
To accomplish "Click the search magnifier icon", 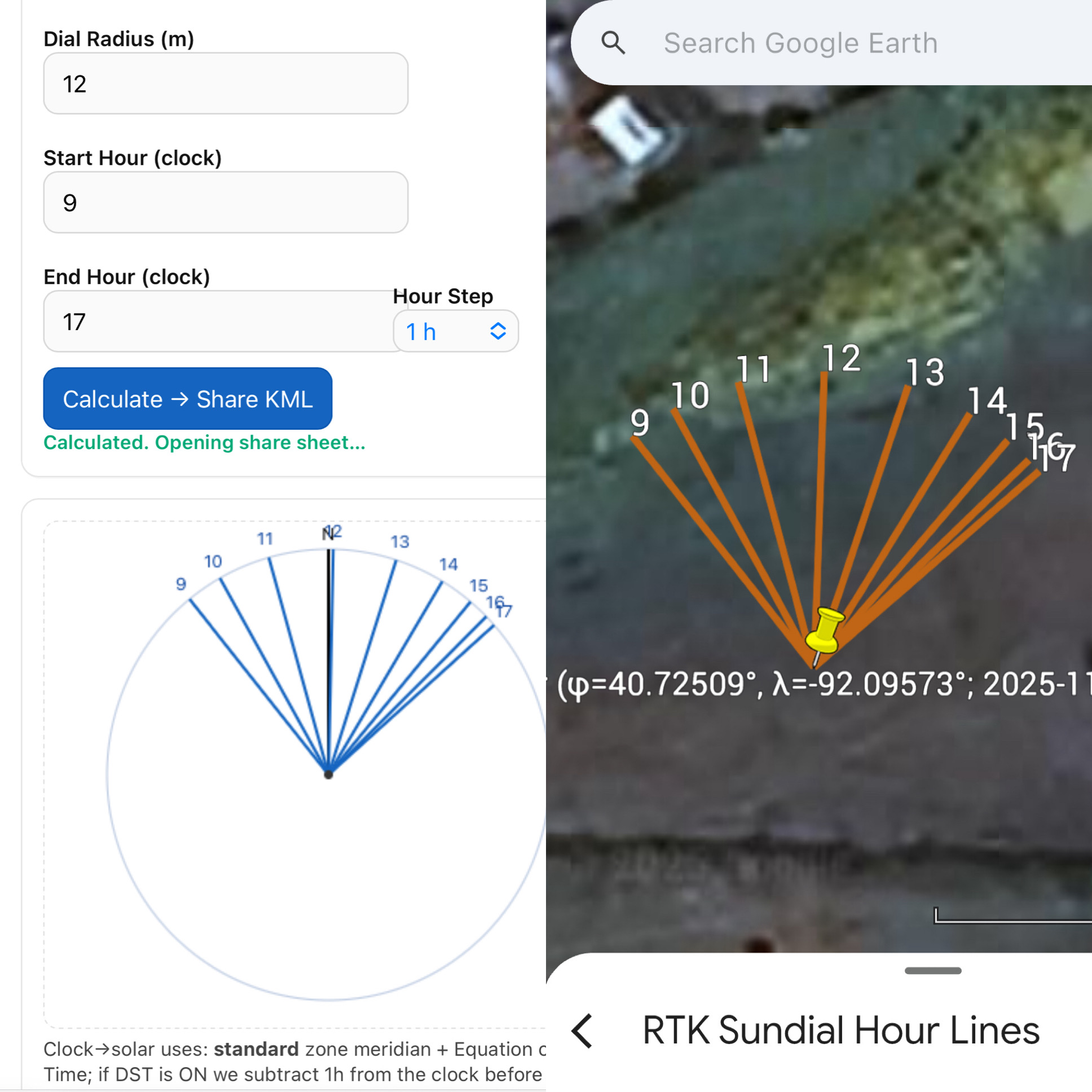I will 613,43.
